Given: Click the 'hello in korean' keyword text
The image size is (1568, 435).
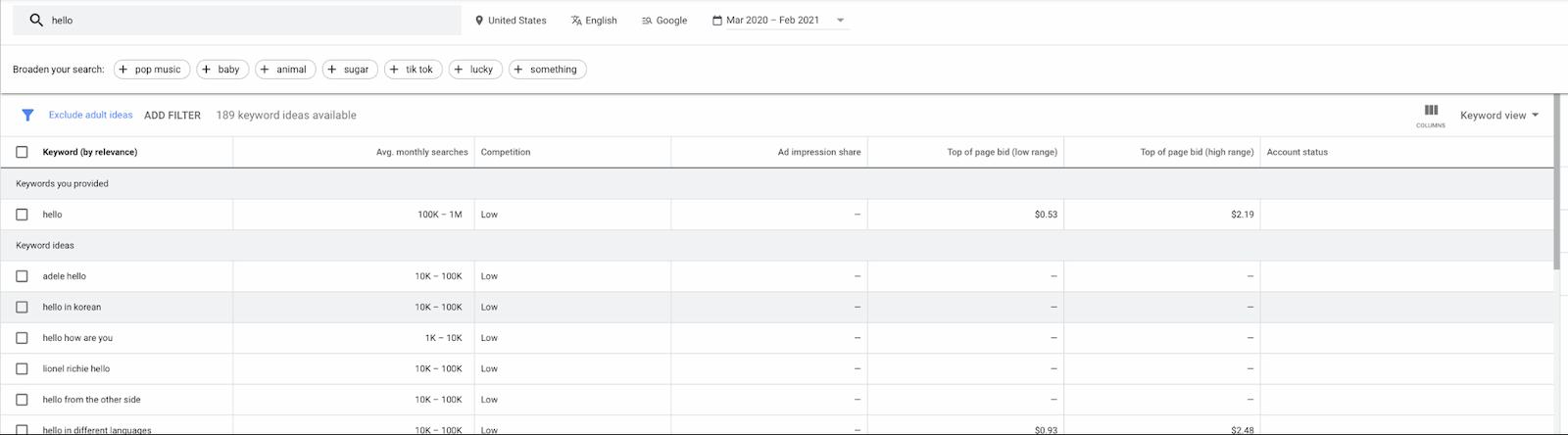Looking at the screenshot, I should tap(72, 307).
